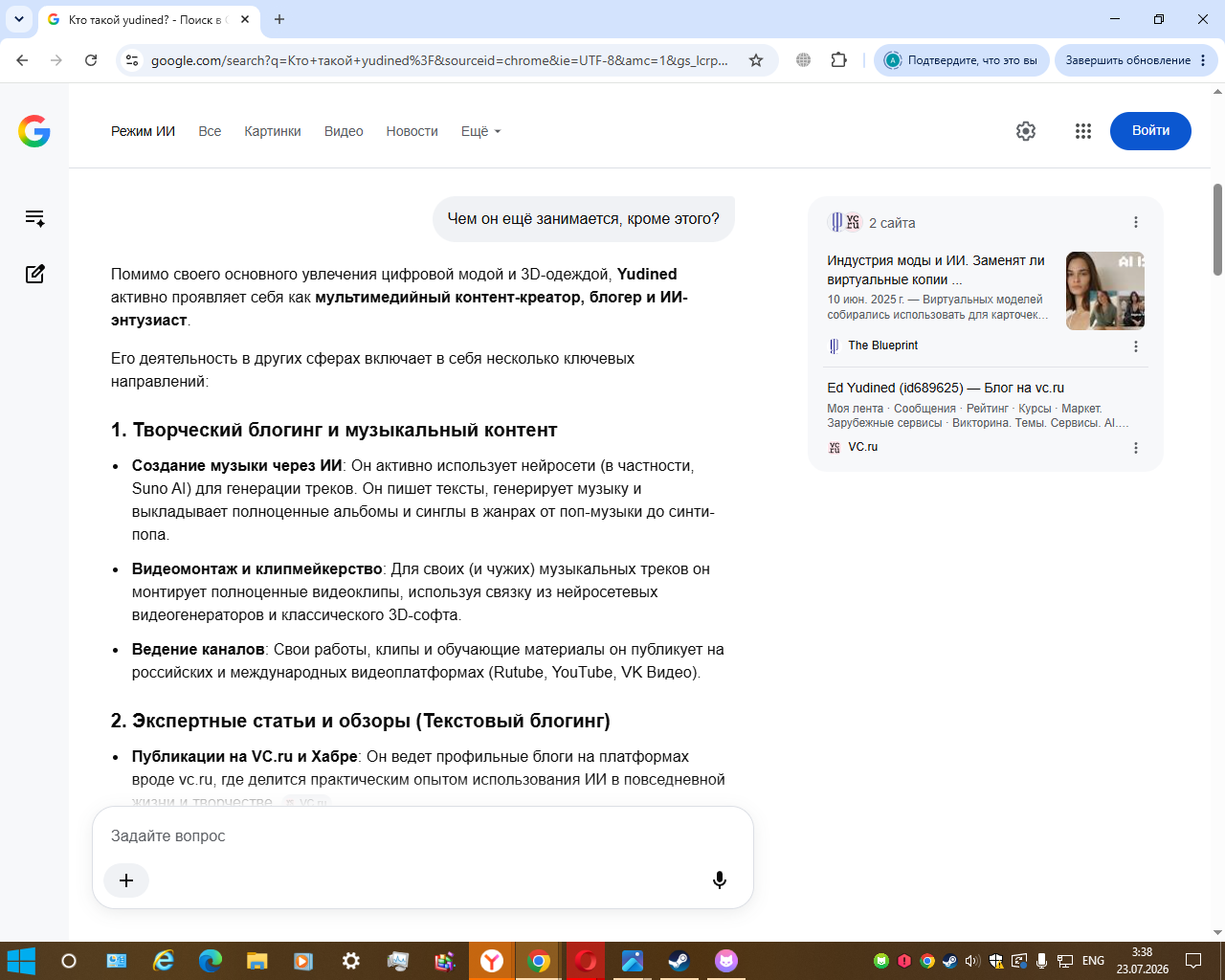Click the plus attach button
This screenshot has height=980, width=1225.
(x=126, y=880)
